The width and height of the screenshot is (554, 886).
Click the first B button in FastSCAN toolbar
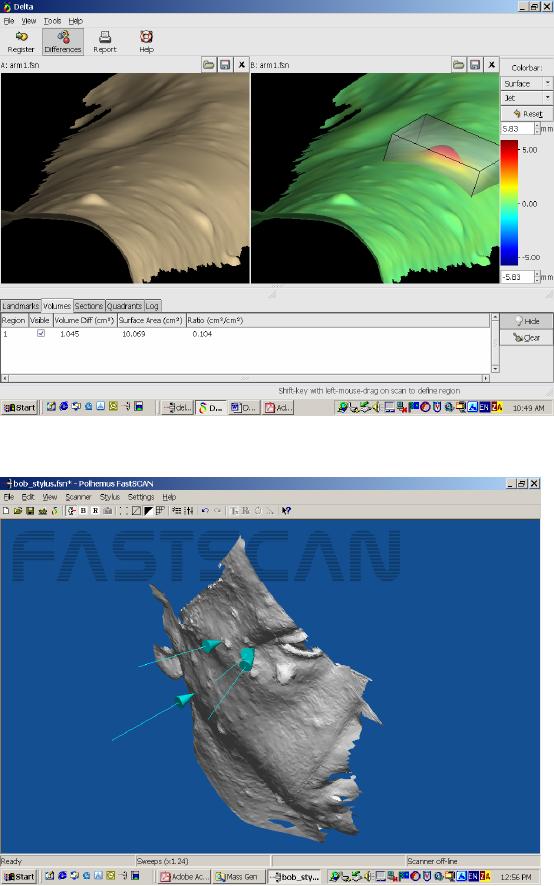pos(83,511)
